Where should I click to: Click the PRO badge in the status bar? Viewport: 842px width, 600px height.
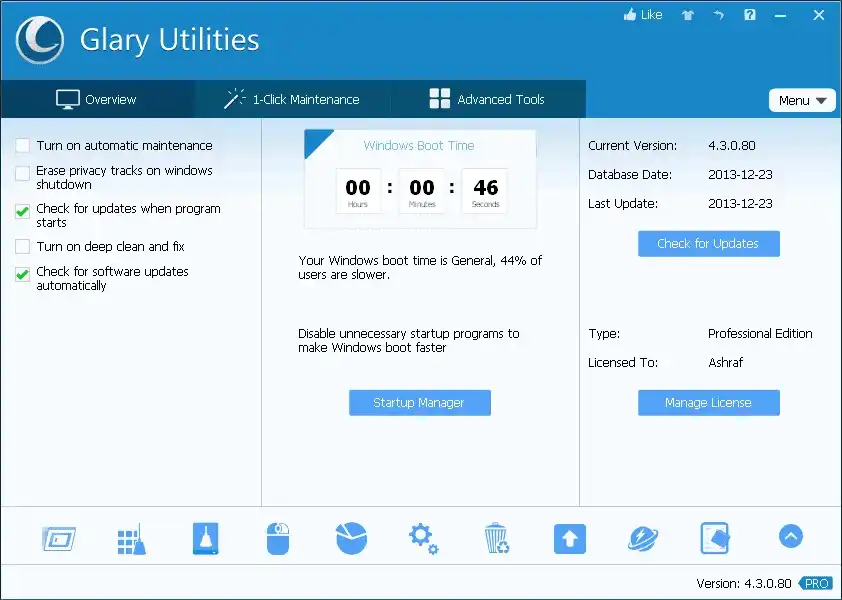pyautogui.click(x=815, y=583)
